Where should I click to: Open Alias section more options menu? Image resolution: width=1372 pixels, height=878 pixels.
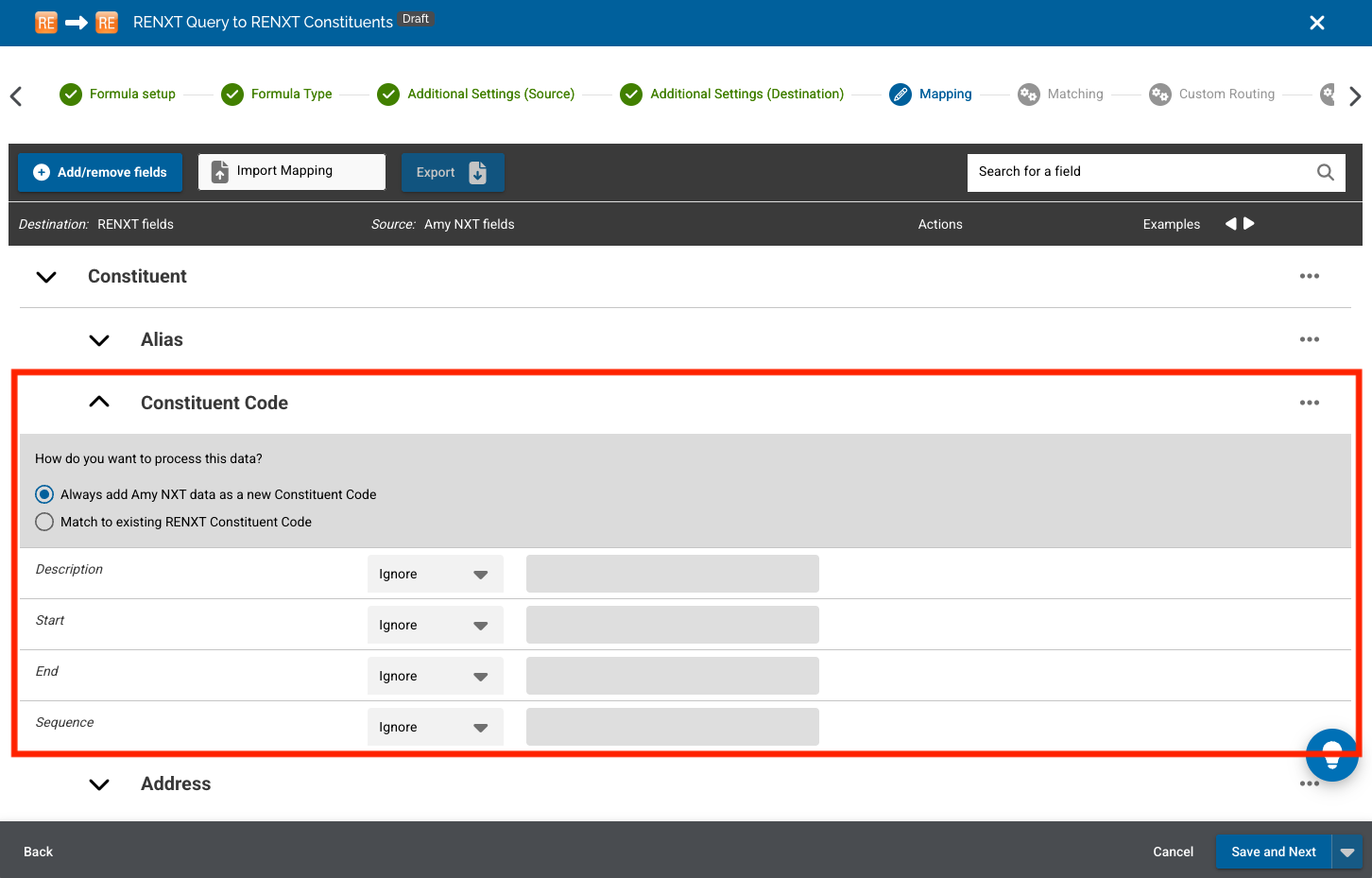point(1310,339)
